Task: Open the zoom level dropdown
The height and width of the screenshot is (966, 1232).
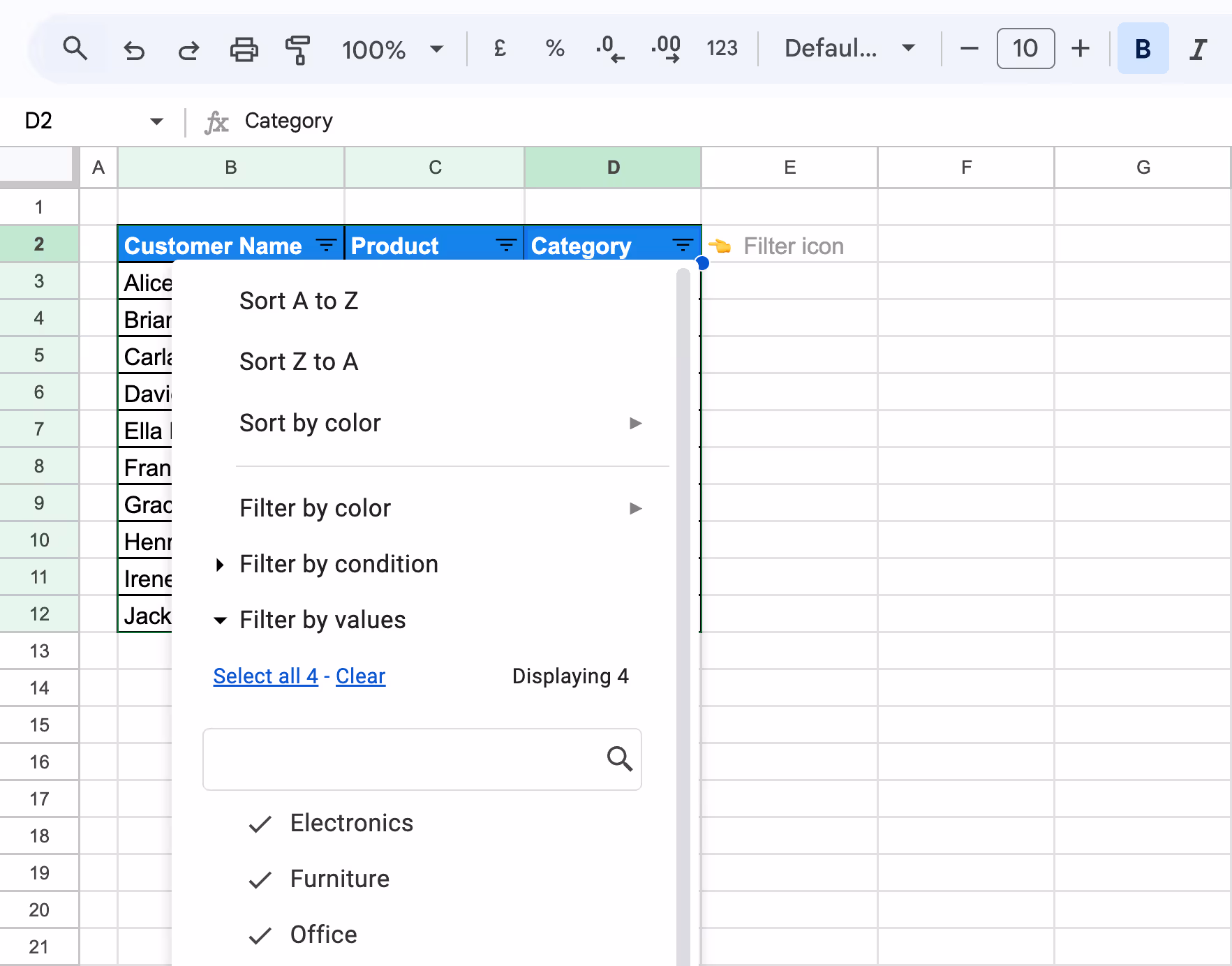Action: [436, 49]
